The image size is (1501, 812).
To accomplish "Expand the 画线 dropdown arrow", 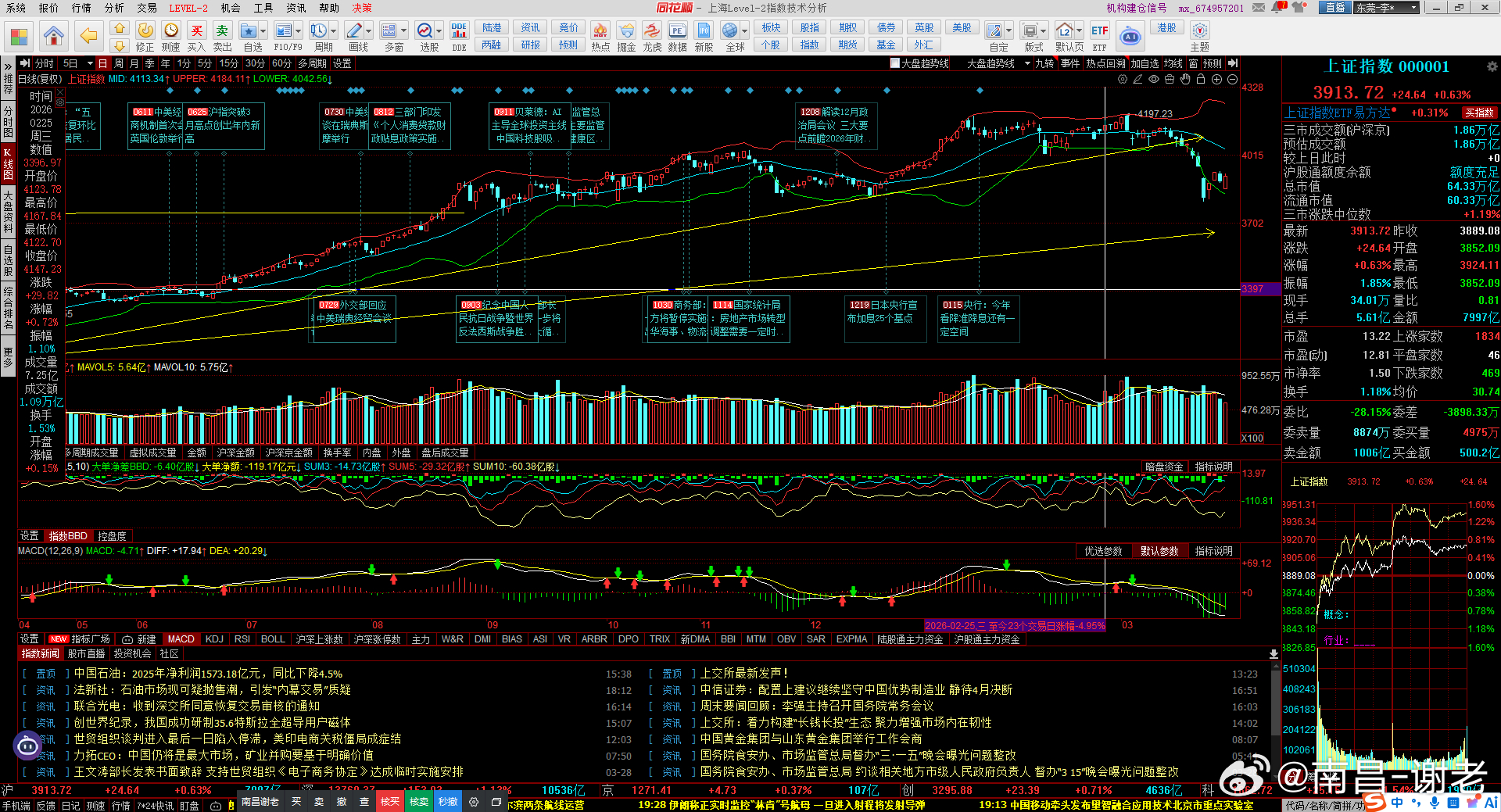I will pos(370,30).
